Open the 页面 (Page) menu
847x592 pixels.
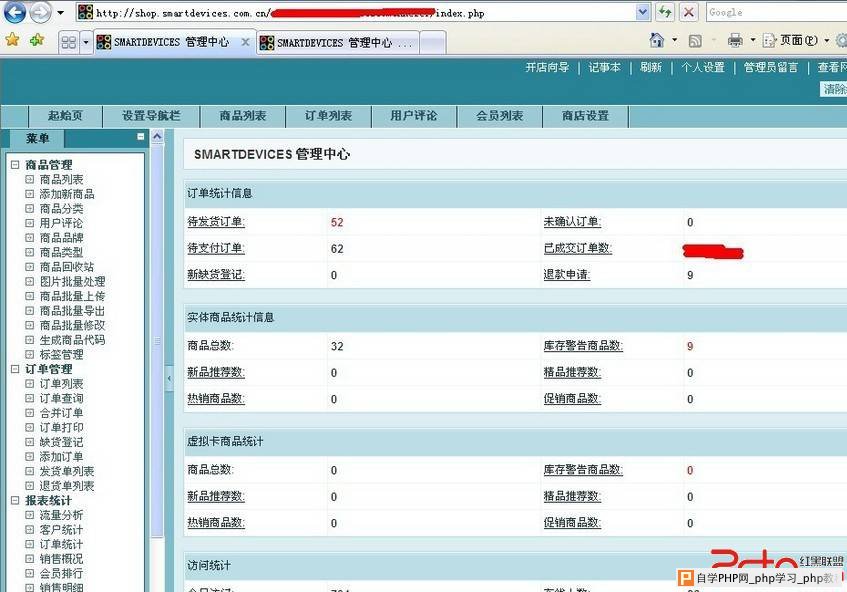point(796,40)
